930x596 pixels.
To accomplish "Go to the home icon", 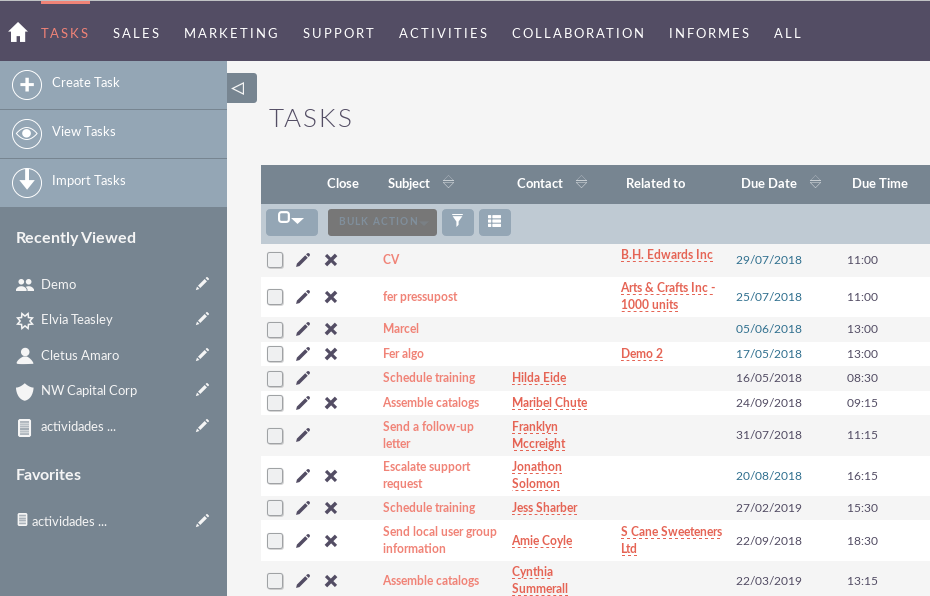I will (18, 33).
